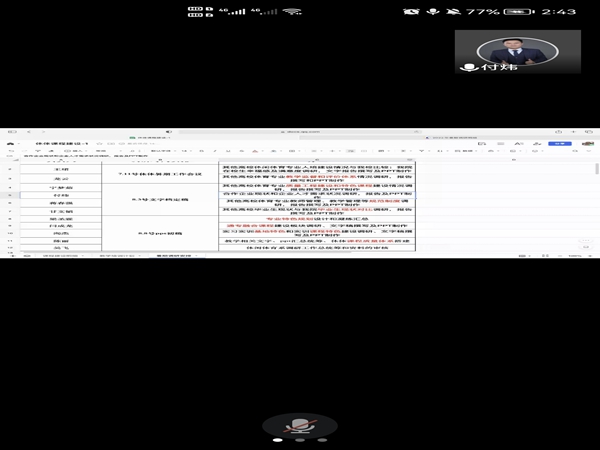
Task: Tap the Wi-Fi icon in status bar
Action: click(292, 11)
